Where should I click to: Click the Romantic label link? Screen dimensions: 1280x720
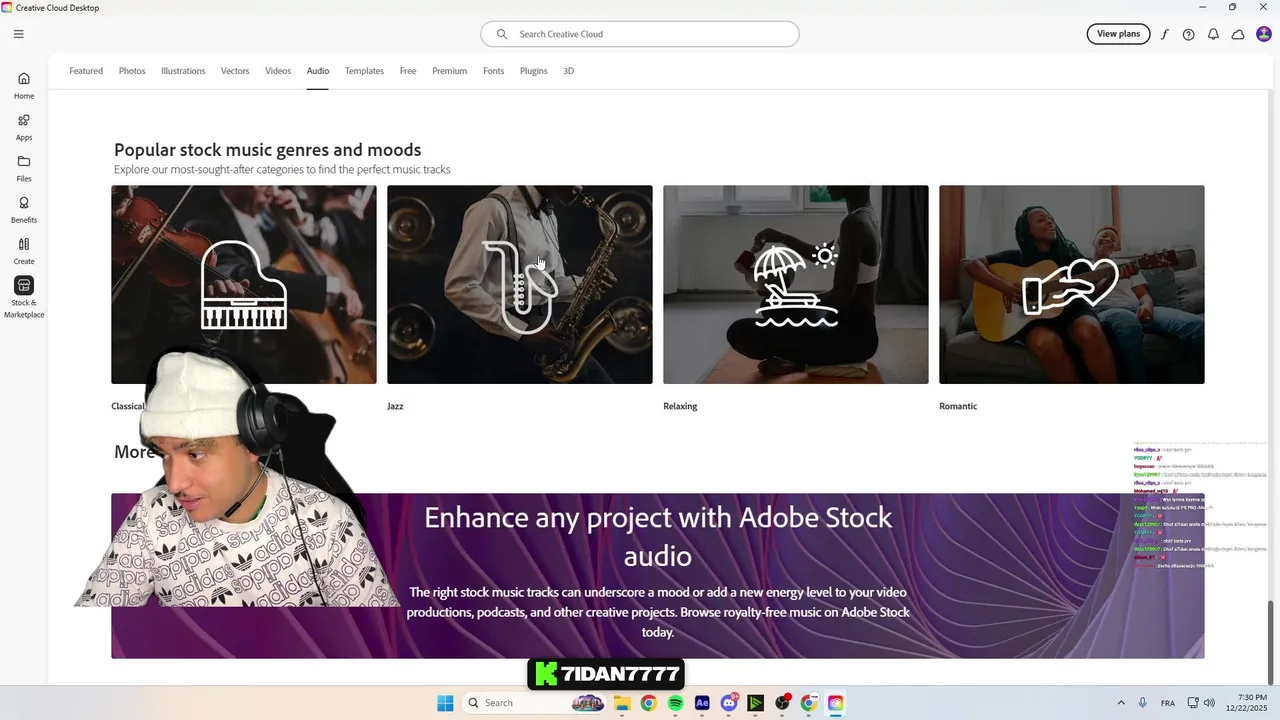pos(958,406)
